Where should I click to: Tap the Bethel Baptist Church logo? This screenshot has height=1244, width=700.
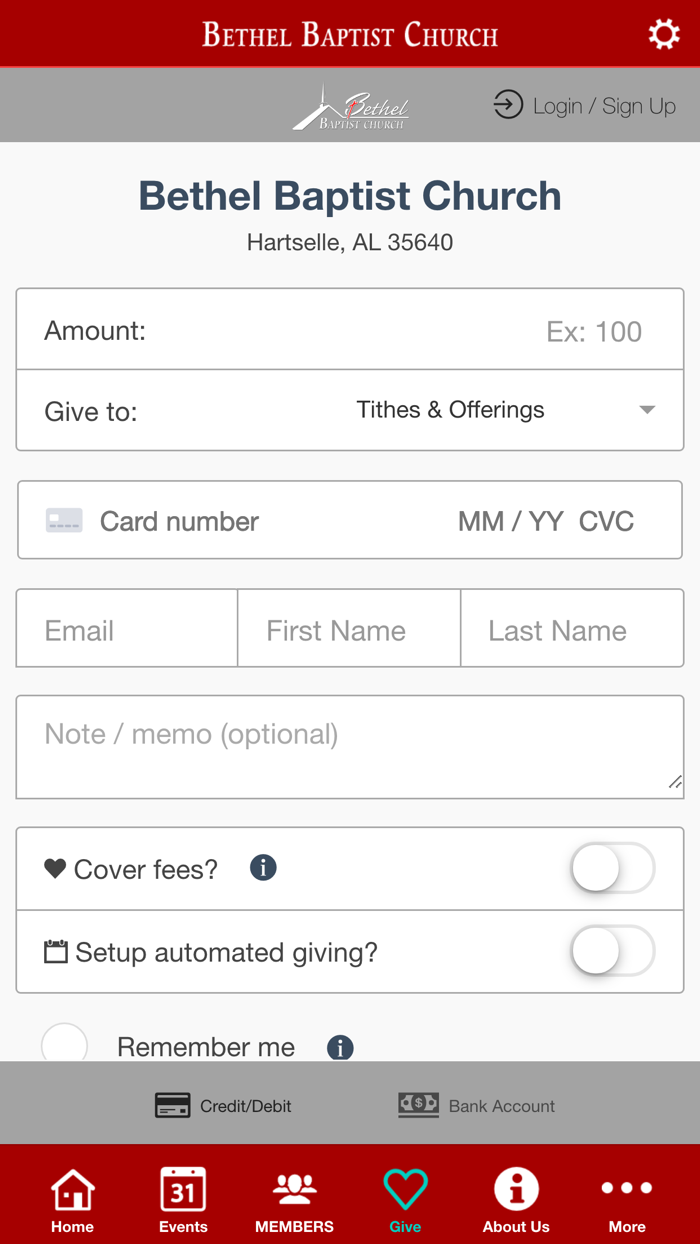click(351, 108)
